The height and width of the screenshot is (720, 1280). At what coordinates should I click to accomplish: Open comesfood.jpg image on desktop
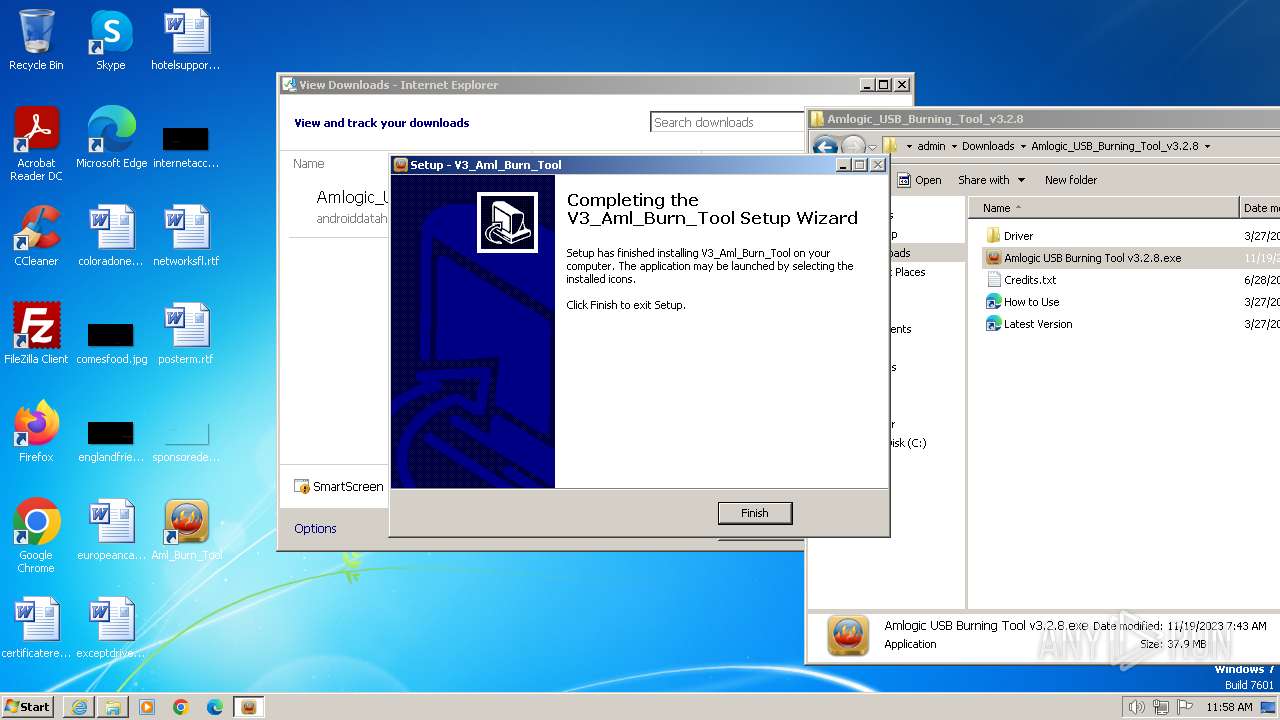pyautogui.click(x=111, y=342)
